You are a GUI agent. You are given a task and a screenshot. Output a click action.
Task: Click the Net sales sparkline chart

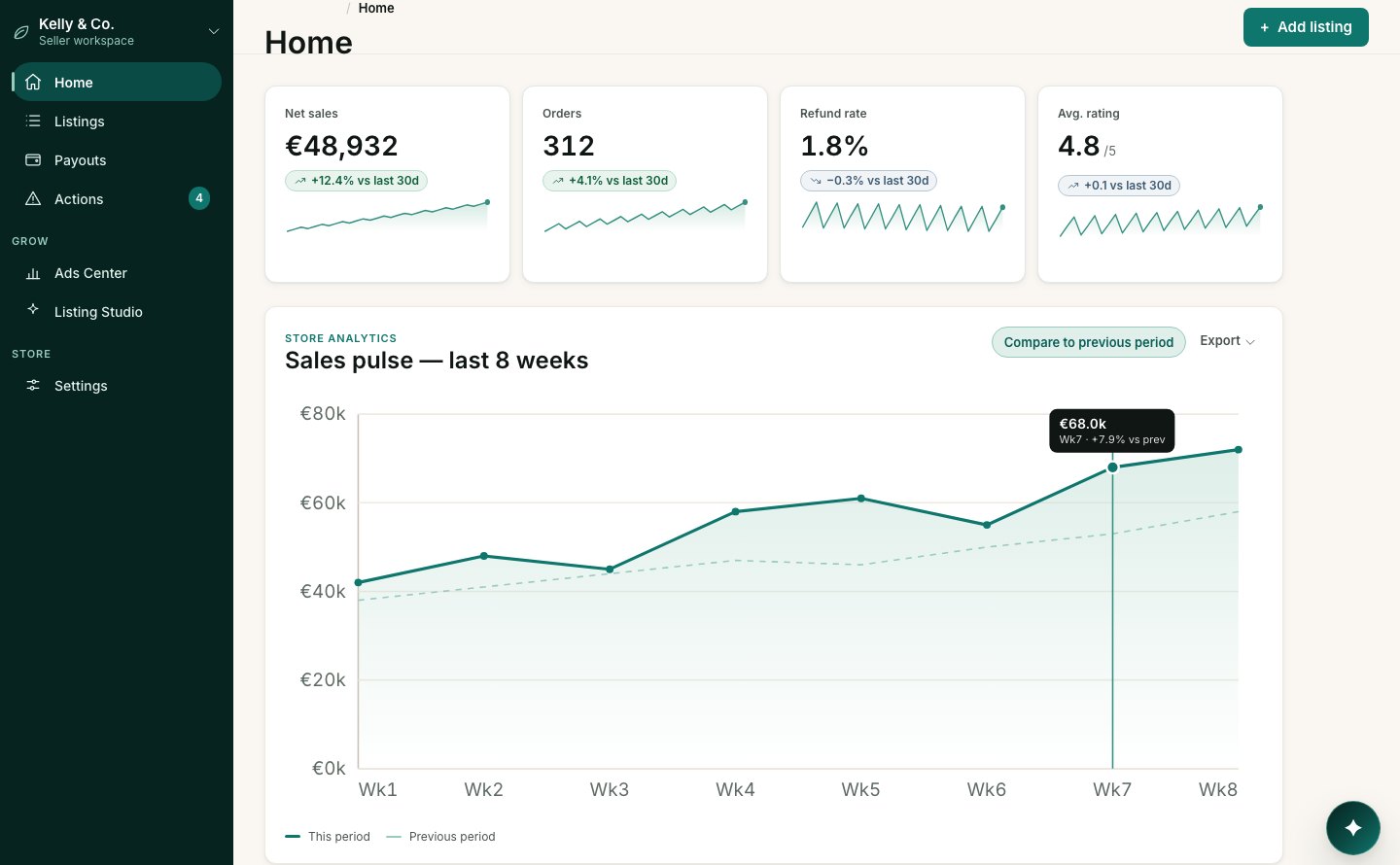(387, 217)
